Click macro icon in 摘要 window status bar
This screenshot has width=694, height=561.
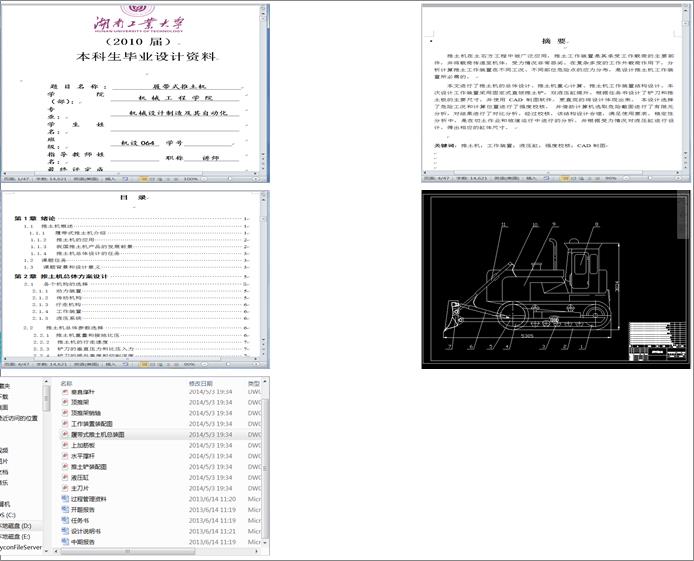click(546, 179)
